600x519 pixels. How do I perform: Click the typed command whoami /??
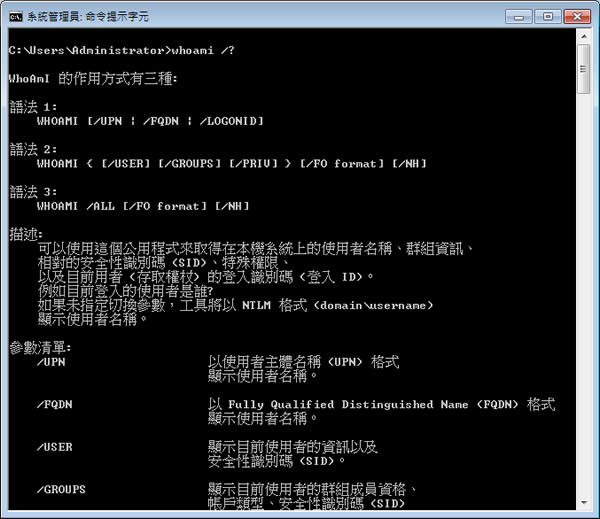[203, 51]
